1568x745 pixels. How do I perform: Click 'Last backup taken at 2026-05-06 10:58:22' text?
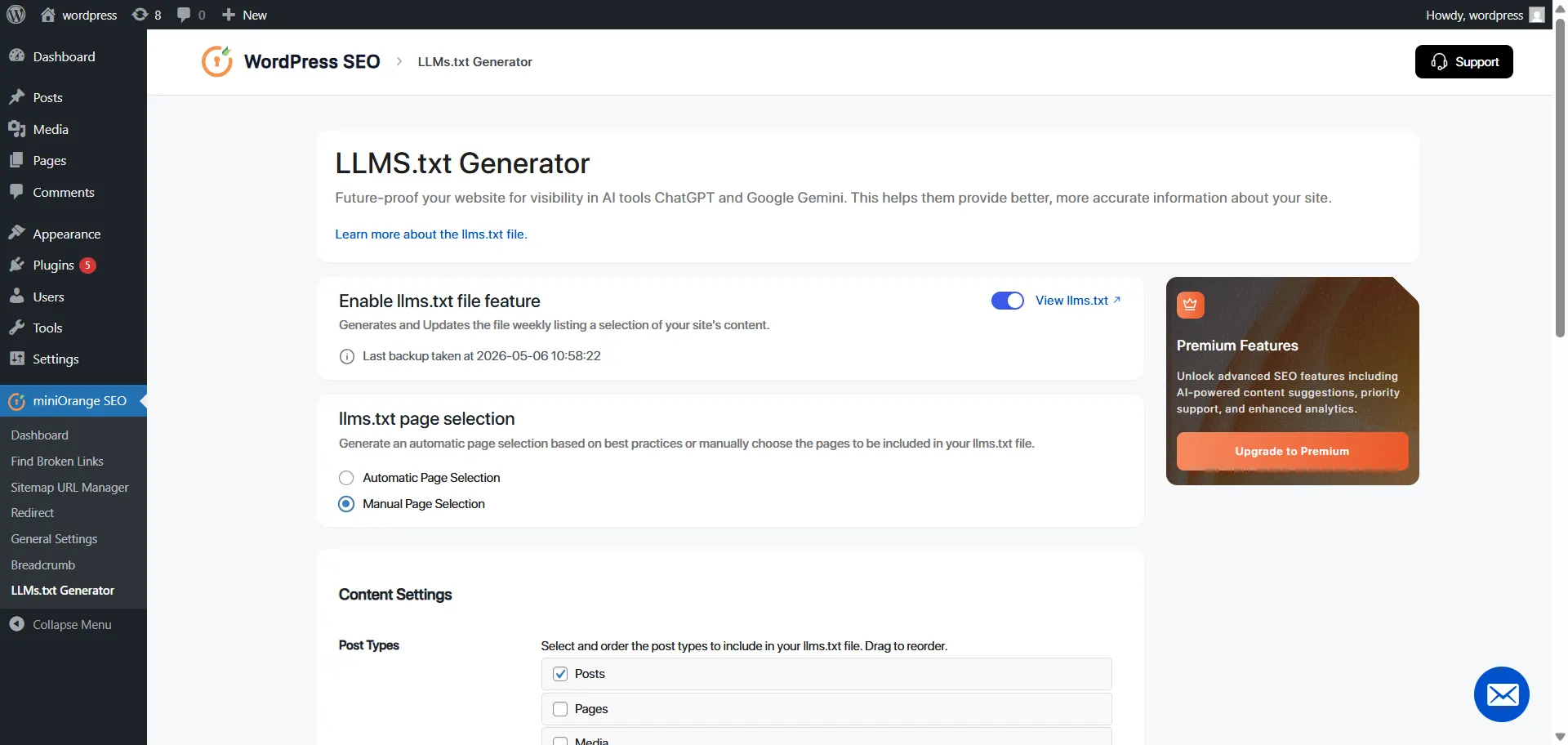(x=482, y=356)
